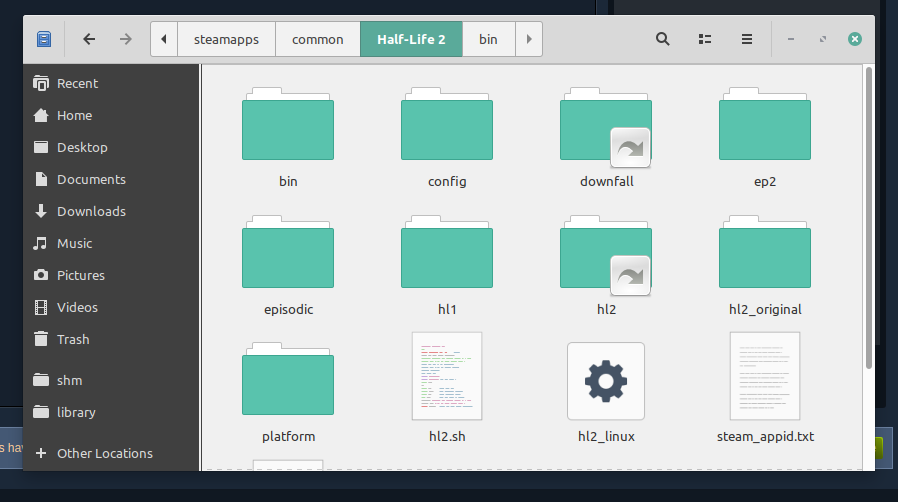Open Other Locations in sidebar
898x502 pixels.
111,453
